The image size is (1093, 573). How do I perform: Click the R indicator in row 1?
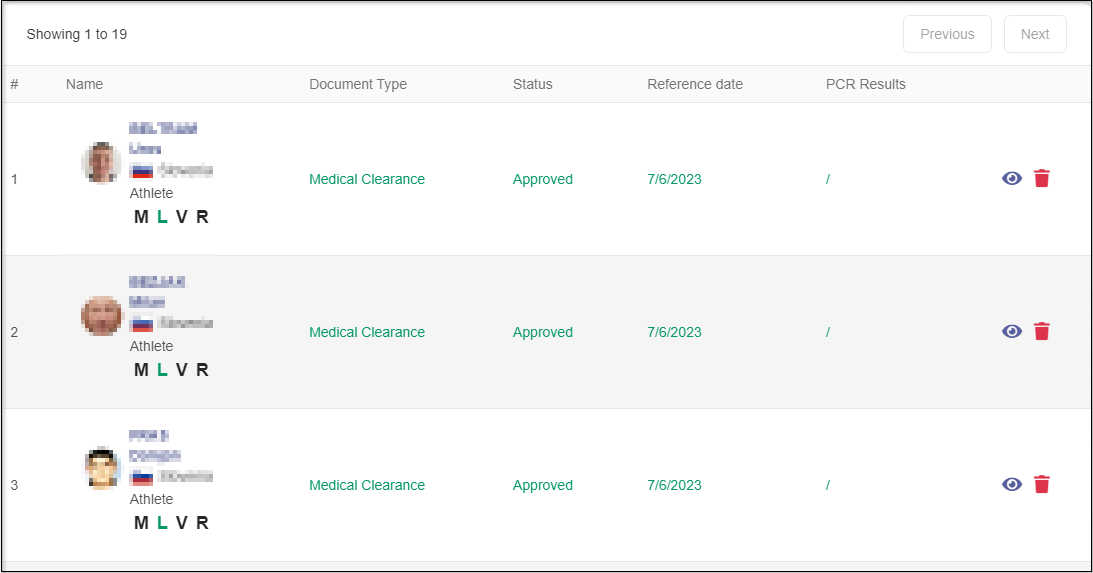coord(202,217)
